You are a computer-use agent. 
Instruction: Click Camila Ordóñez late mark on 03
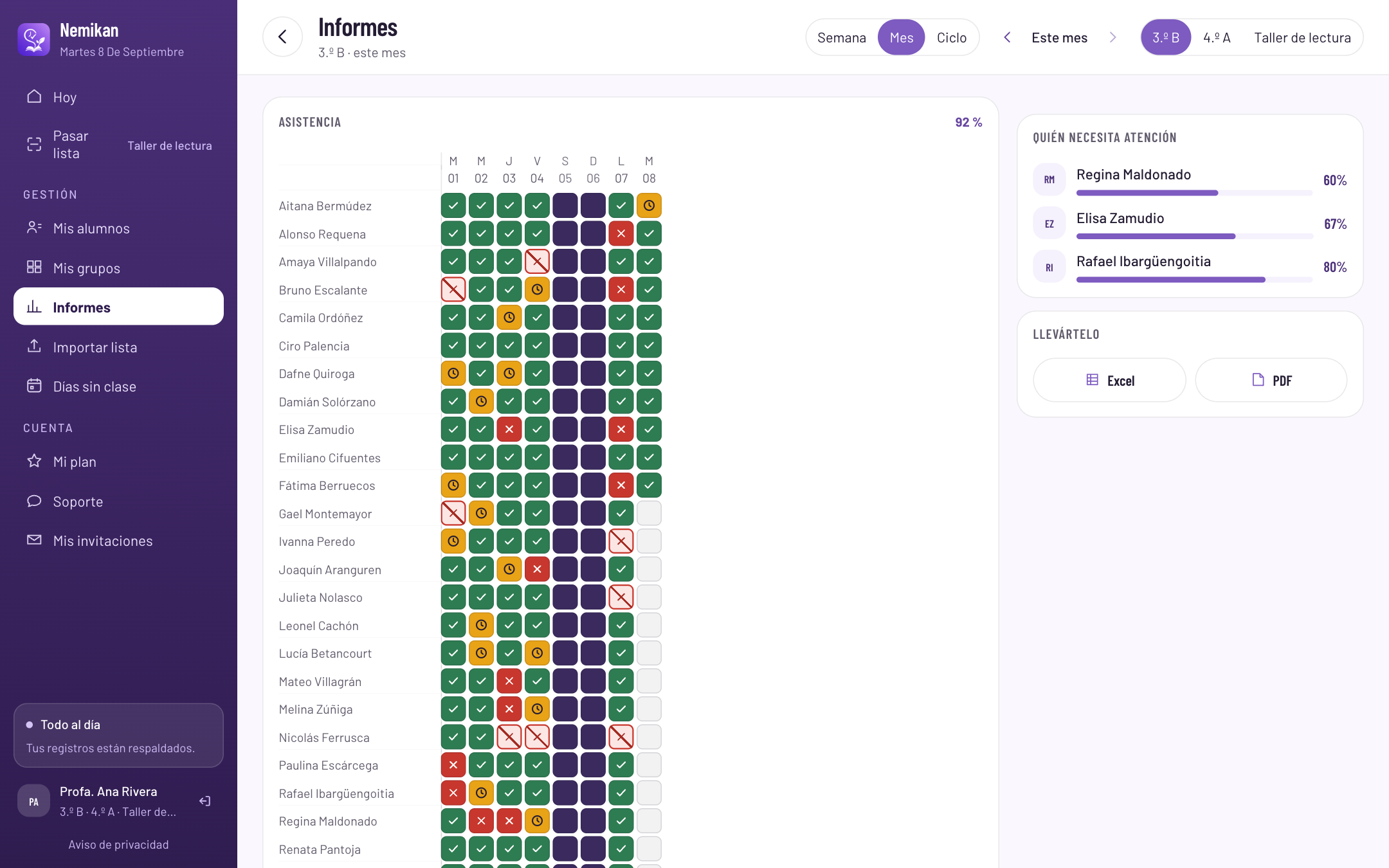point(509,317)
